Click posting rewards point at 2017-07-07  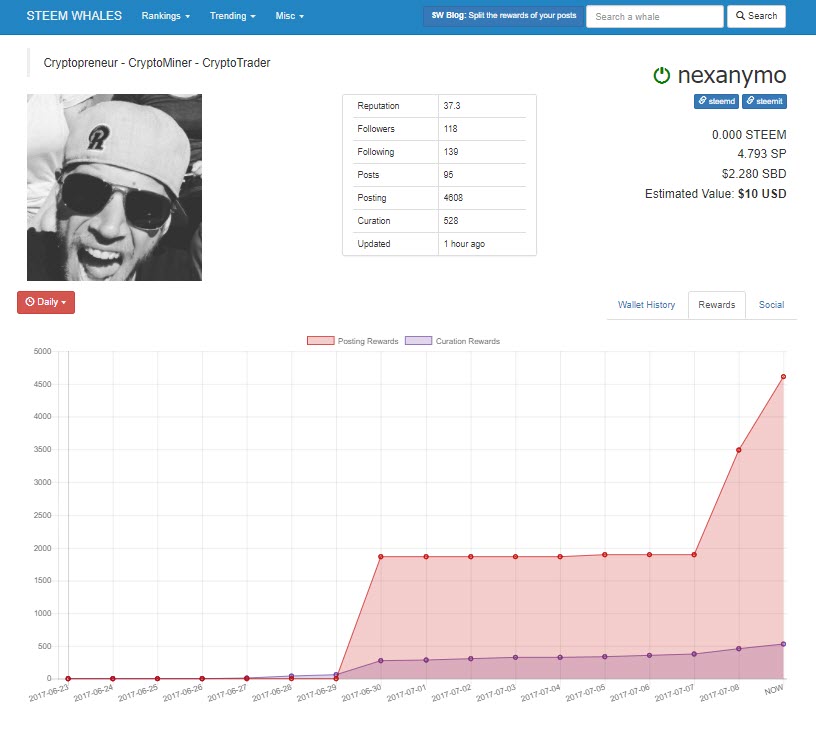point(694,555)
